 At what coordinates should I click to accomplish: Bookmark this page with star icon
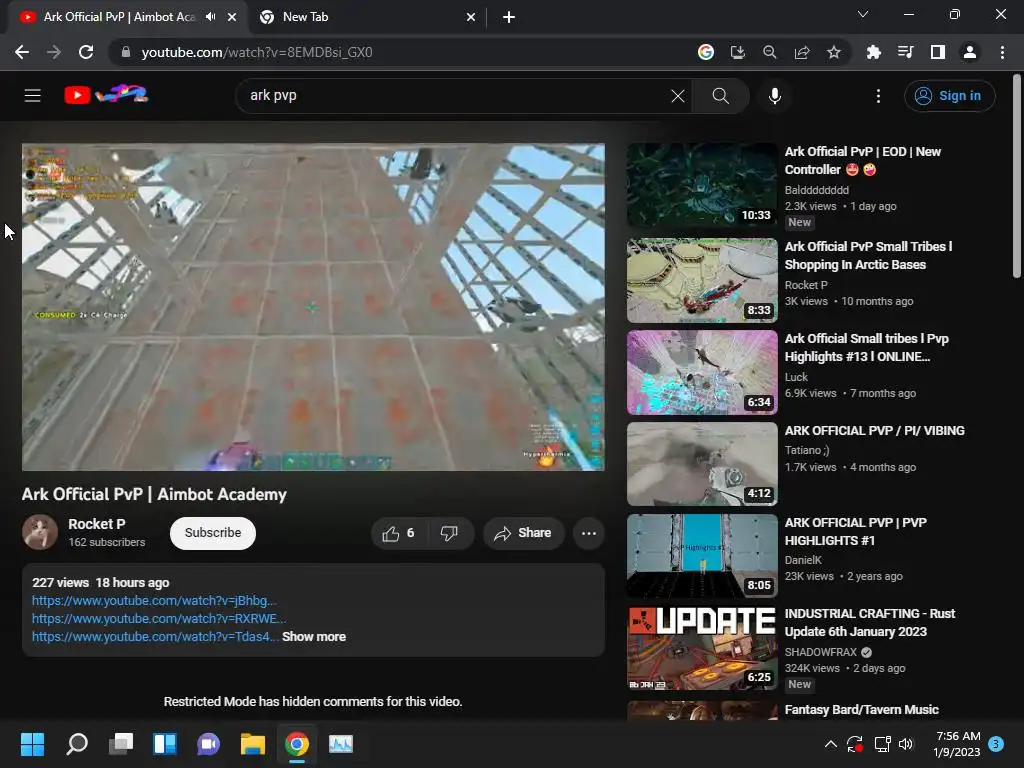[834, 52]
